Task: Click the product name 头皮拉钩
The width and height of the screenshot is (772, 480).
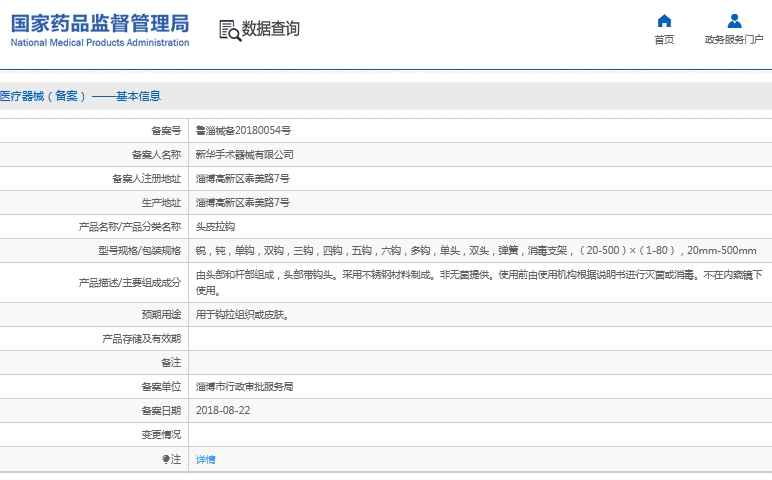Action: pyautogui.click(x=215, y=226)
